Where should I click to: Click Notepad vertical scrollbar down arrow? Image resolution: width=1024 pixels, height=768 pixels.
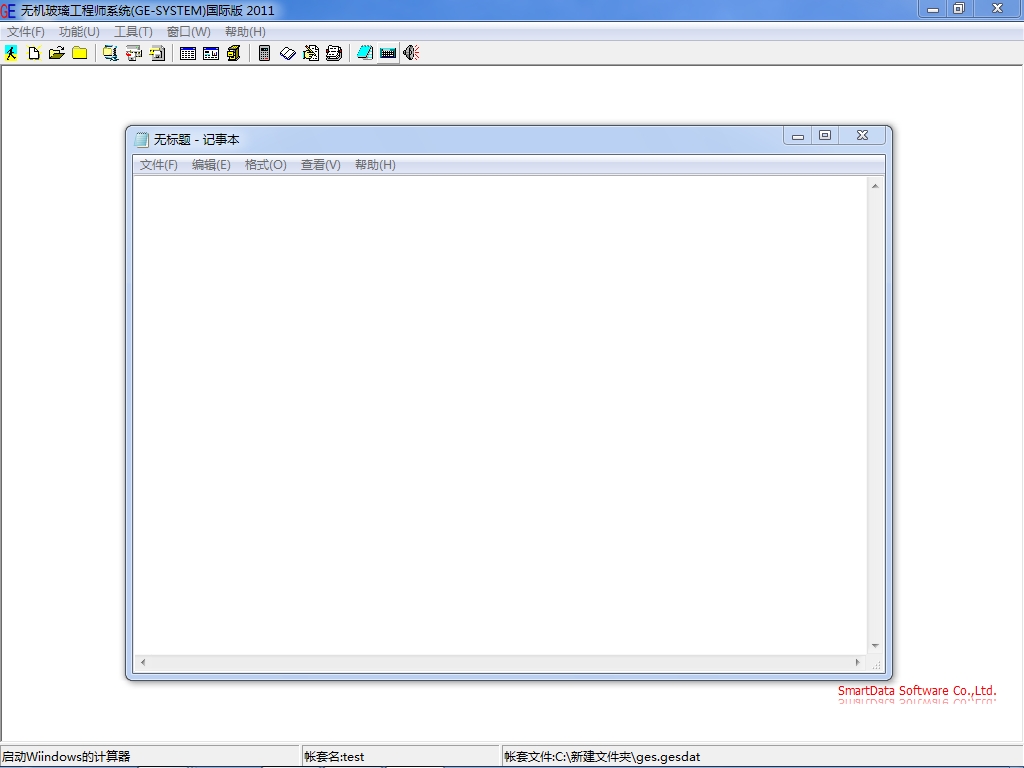(x=875, y=646)
